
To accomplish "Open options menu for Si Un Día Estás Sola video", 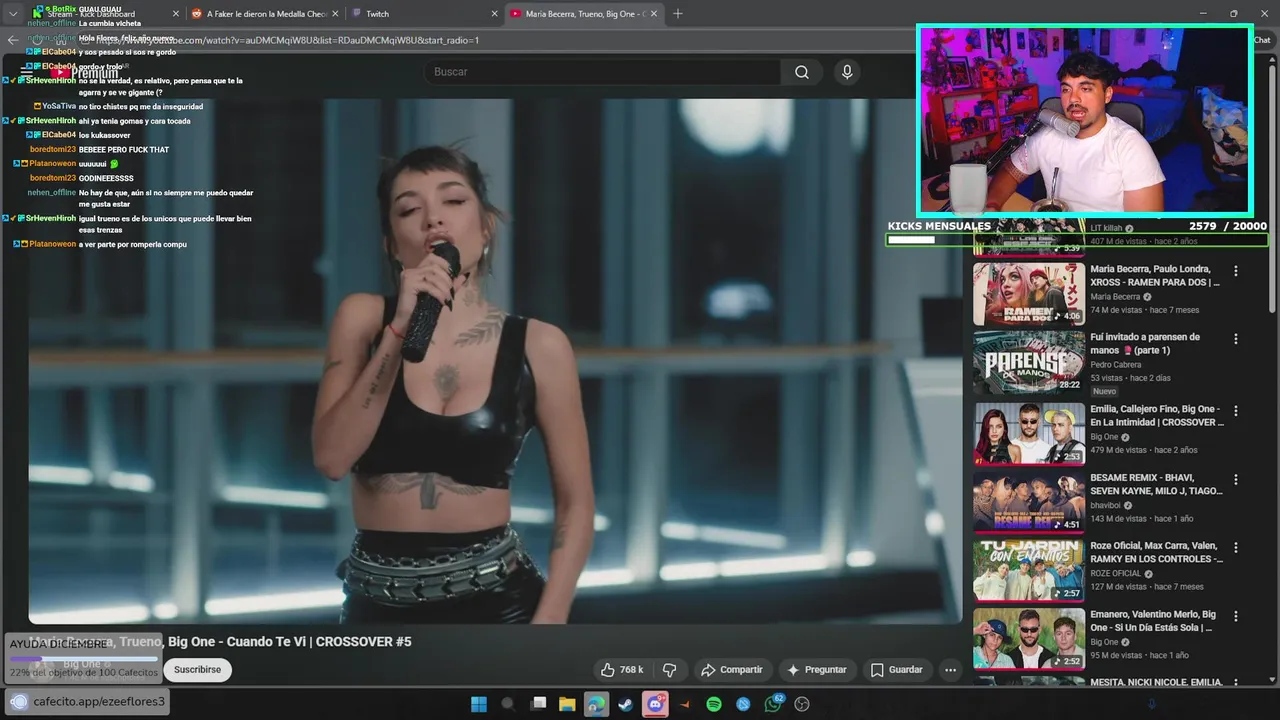I will point(1236,616).
